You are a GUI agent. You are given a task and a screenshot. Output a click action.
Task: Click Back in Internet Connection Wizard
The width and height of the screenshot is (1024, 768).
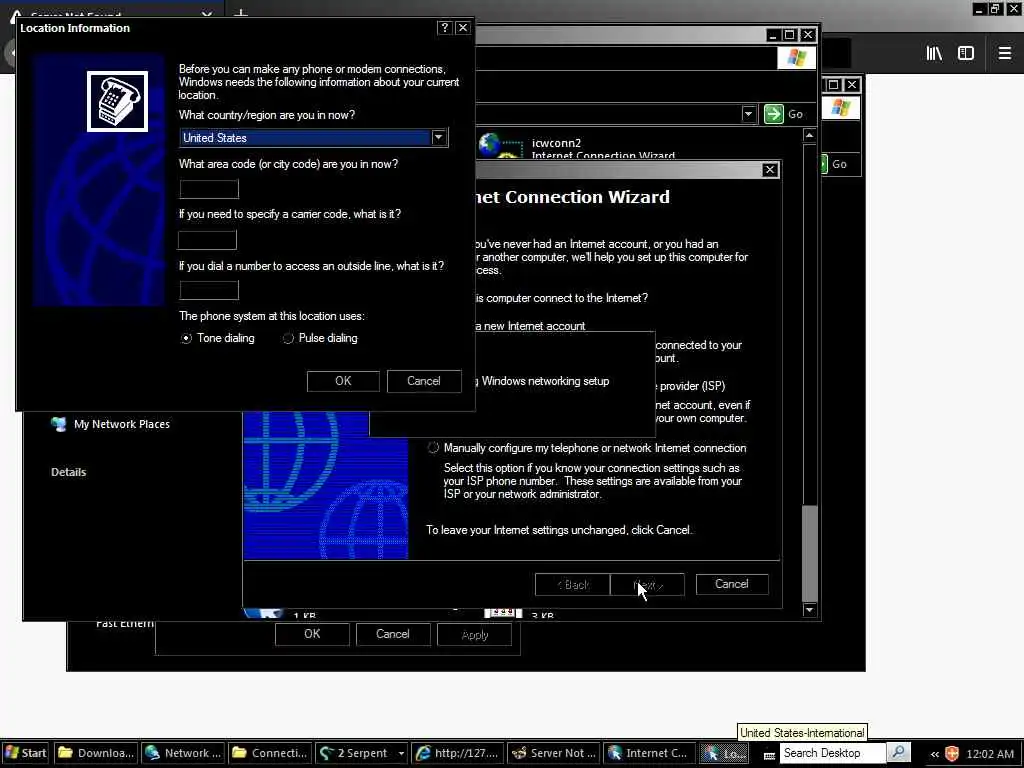[573, 584]
